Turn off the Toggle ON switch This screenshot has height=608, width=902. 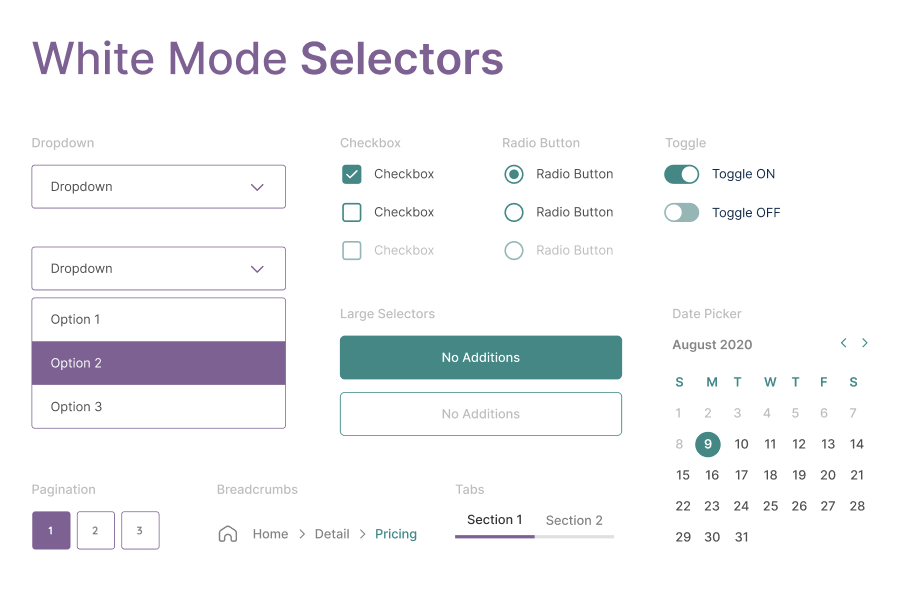click(682, 174)
